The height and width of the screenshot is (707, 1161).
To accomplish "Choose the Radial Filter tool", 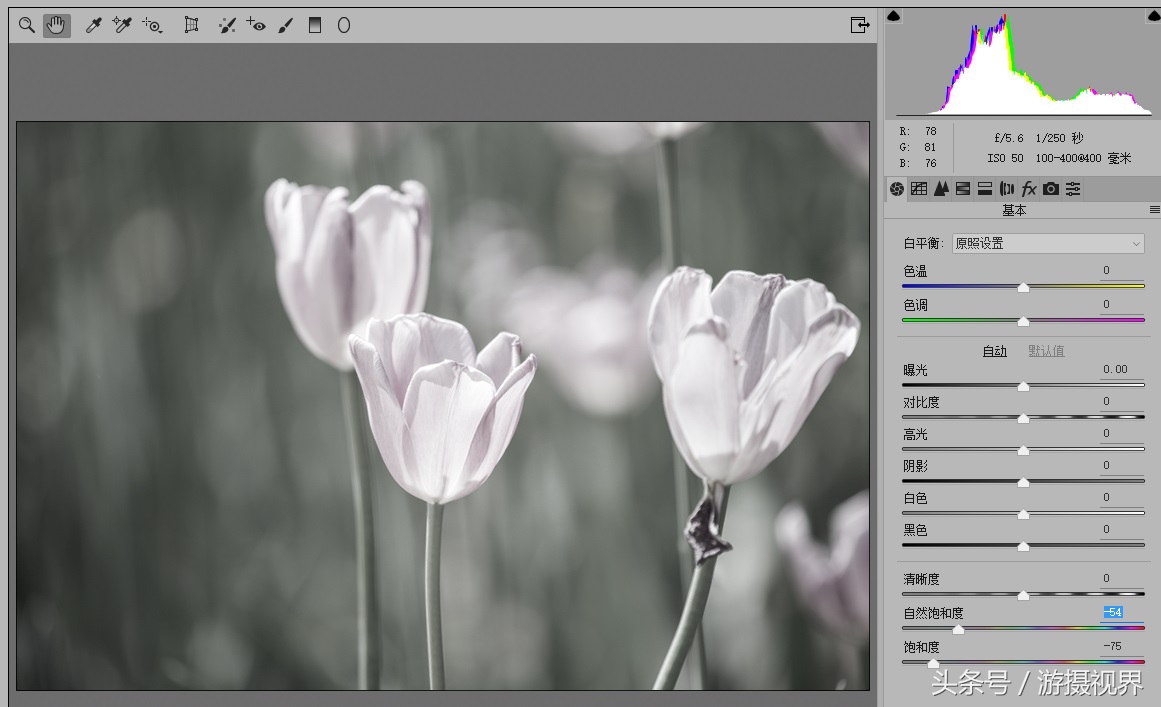I will [343, 25].
